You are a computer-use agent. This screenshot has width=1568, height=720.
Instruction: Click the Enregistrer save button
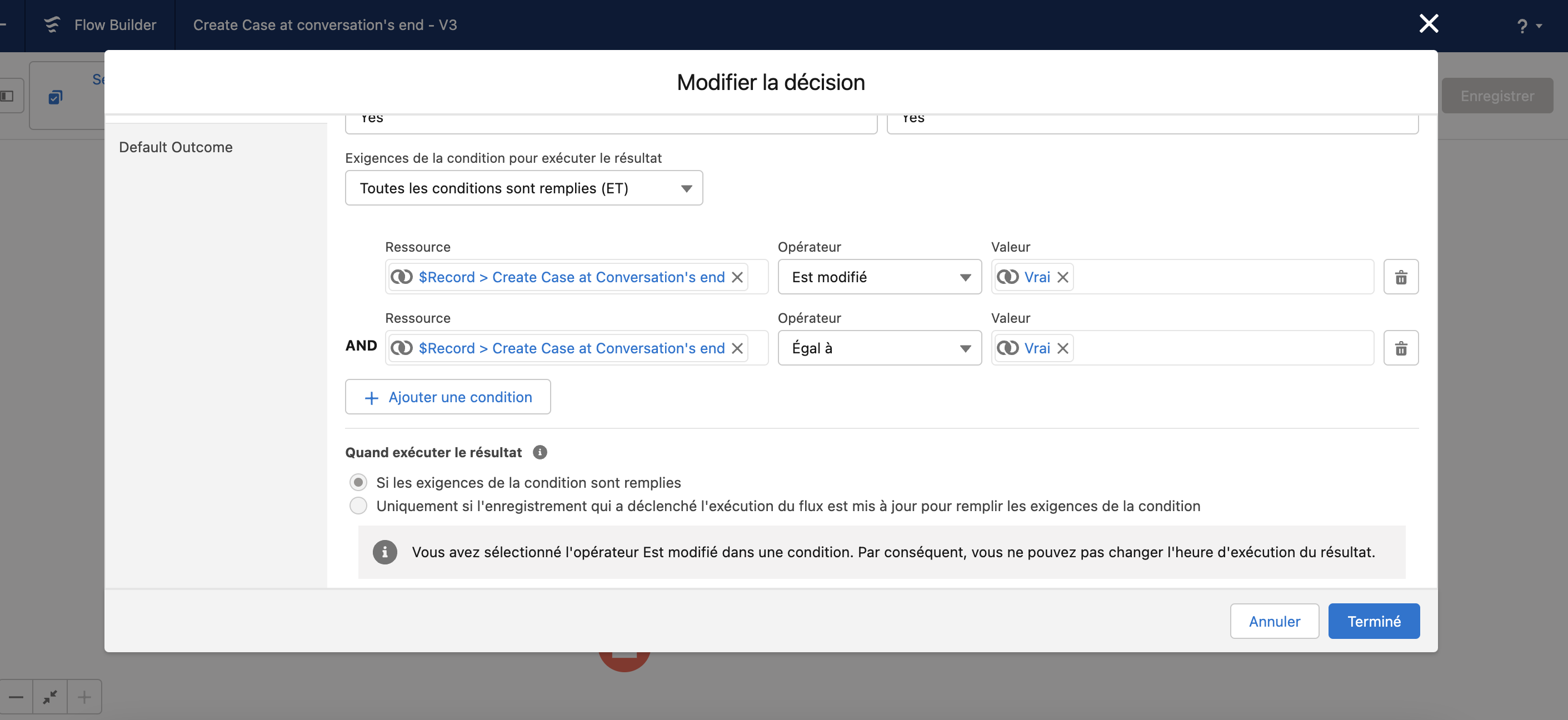point(1497,96)
